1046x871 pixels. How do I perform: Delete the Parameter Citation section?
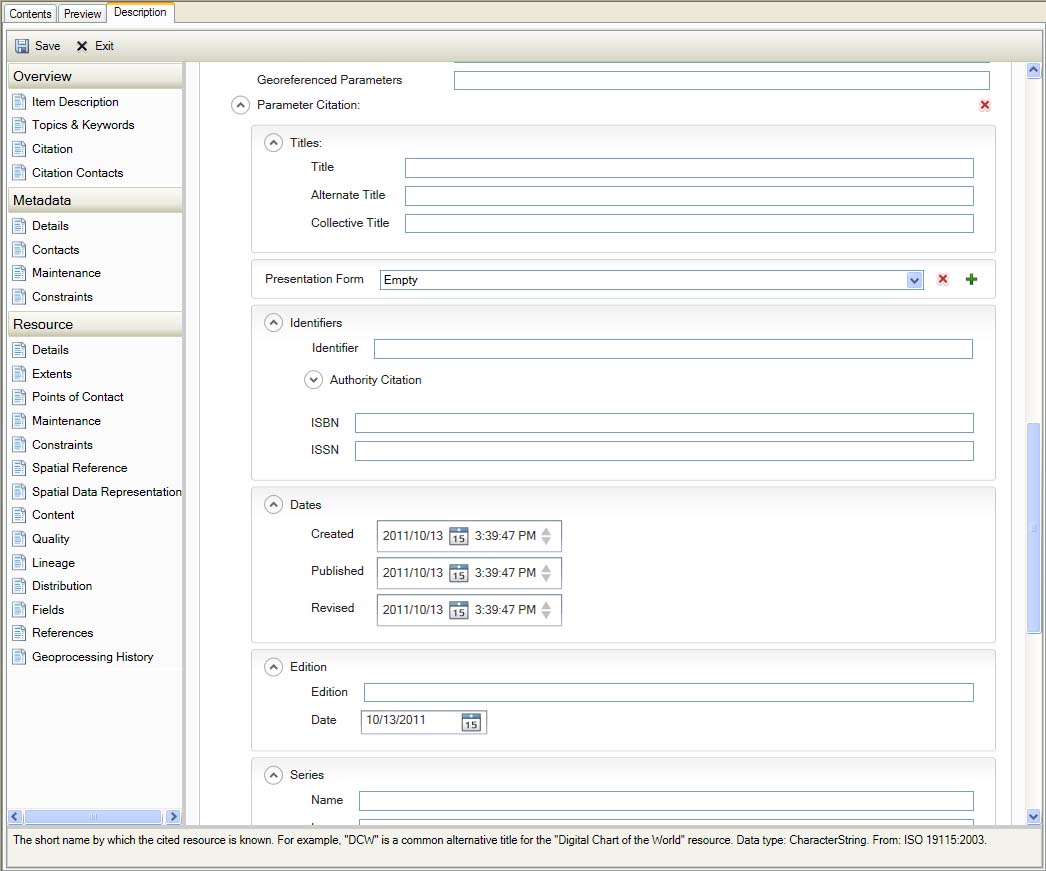pyautogui.click(x=984, y=105)
